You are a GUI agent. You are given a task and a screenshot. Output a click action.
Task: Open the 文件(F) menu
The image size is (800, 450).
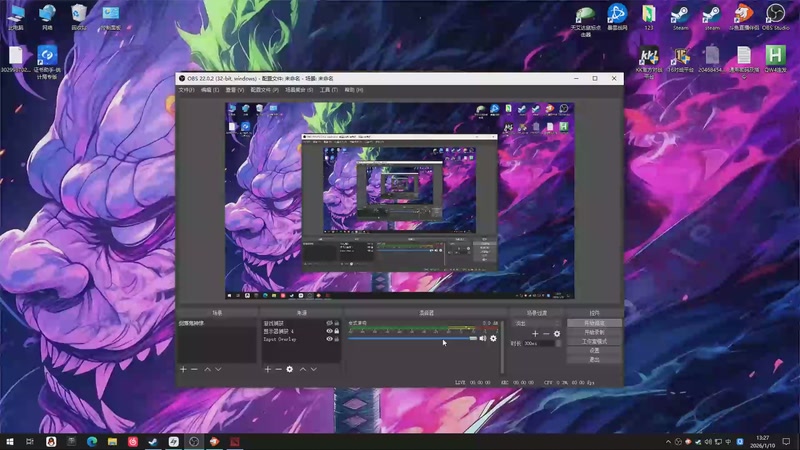tap(186, 90)
